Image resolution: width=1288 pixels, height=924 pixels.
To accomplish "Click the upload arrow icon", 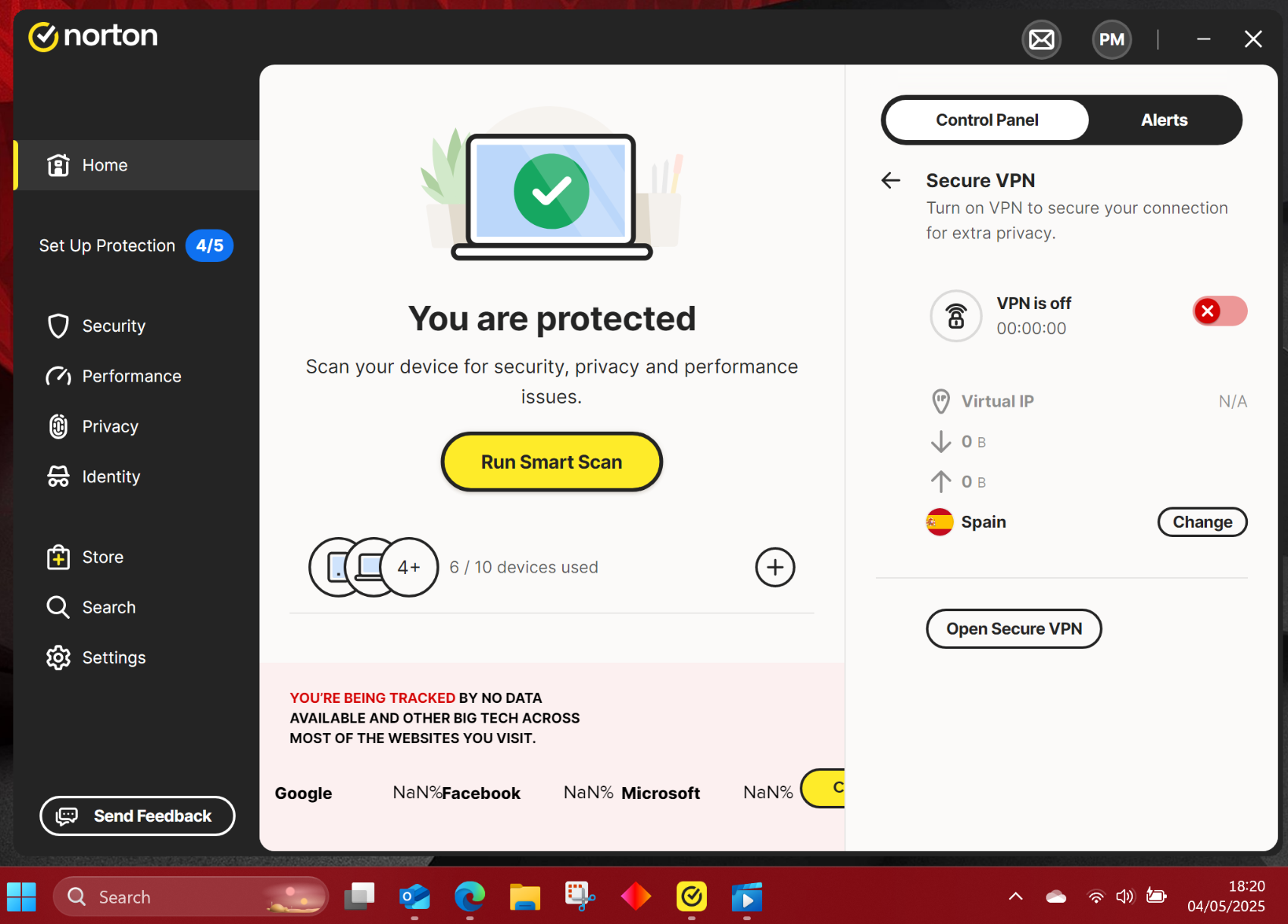I will [940, 482].
